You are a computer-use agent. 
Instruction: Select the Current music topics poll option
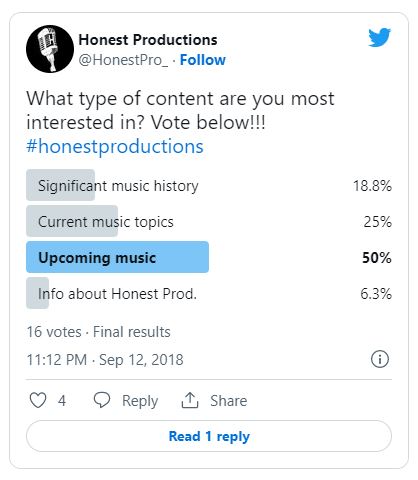click(x=209, y=221)
